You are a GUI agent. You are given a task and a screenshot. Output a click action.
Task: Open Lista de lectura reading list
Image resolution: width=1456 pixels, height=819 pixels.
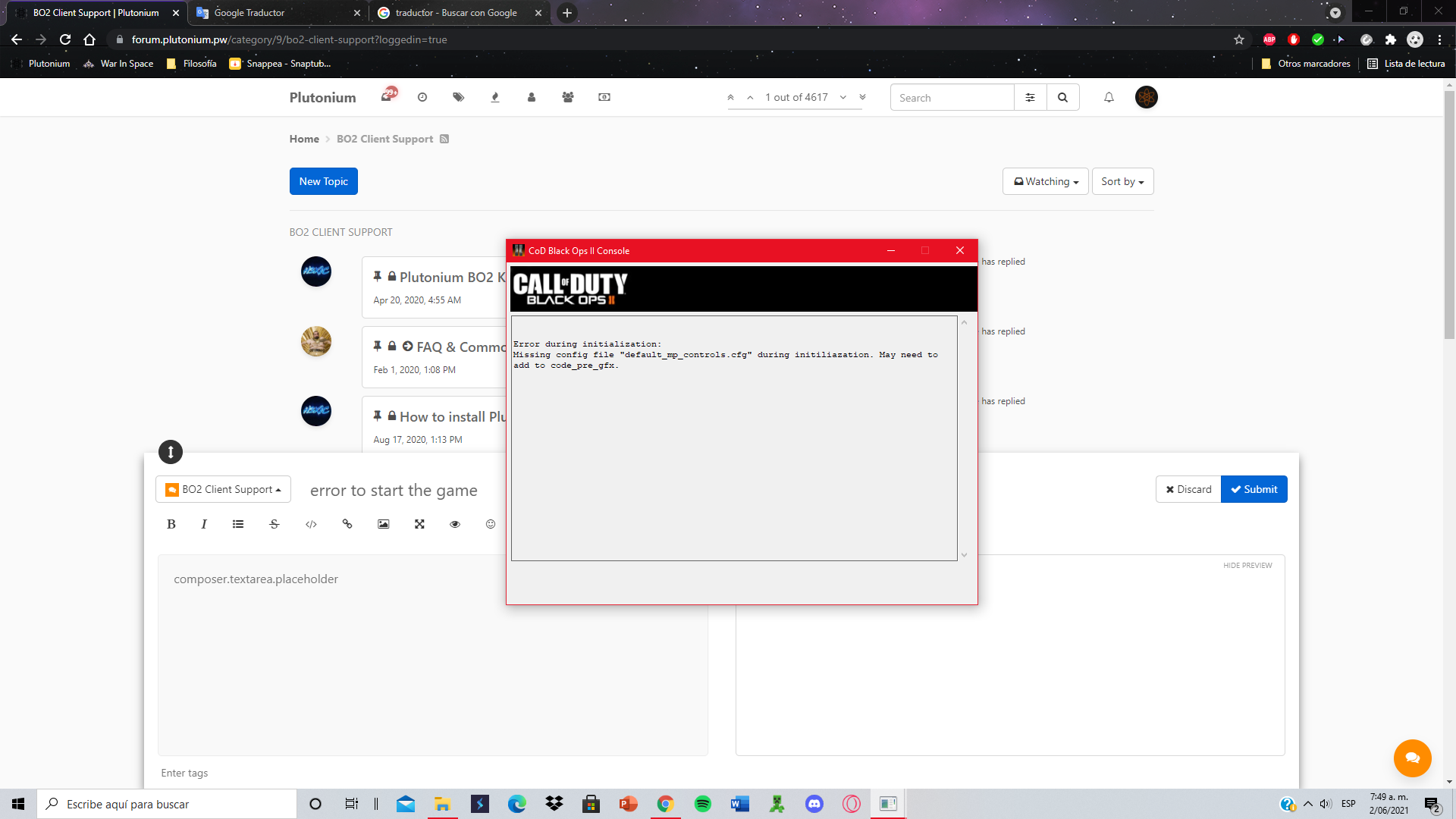(1407, 64)
